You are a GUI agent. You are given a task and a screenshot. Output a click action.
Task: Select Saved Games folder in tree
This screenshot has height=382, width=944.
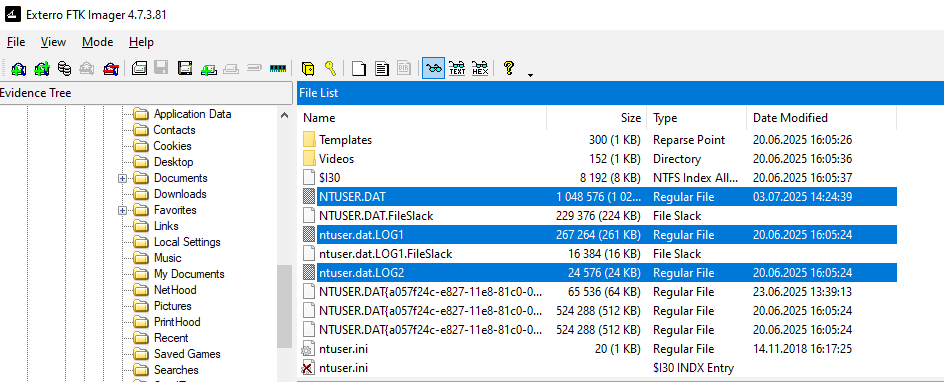187,354
